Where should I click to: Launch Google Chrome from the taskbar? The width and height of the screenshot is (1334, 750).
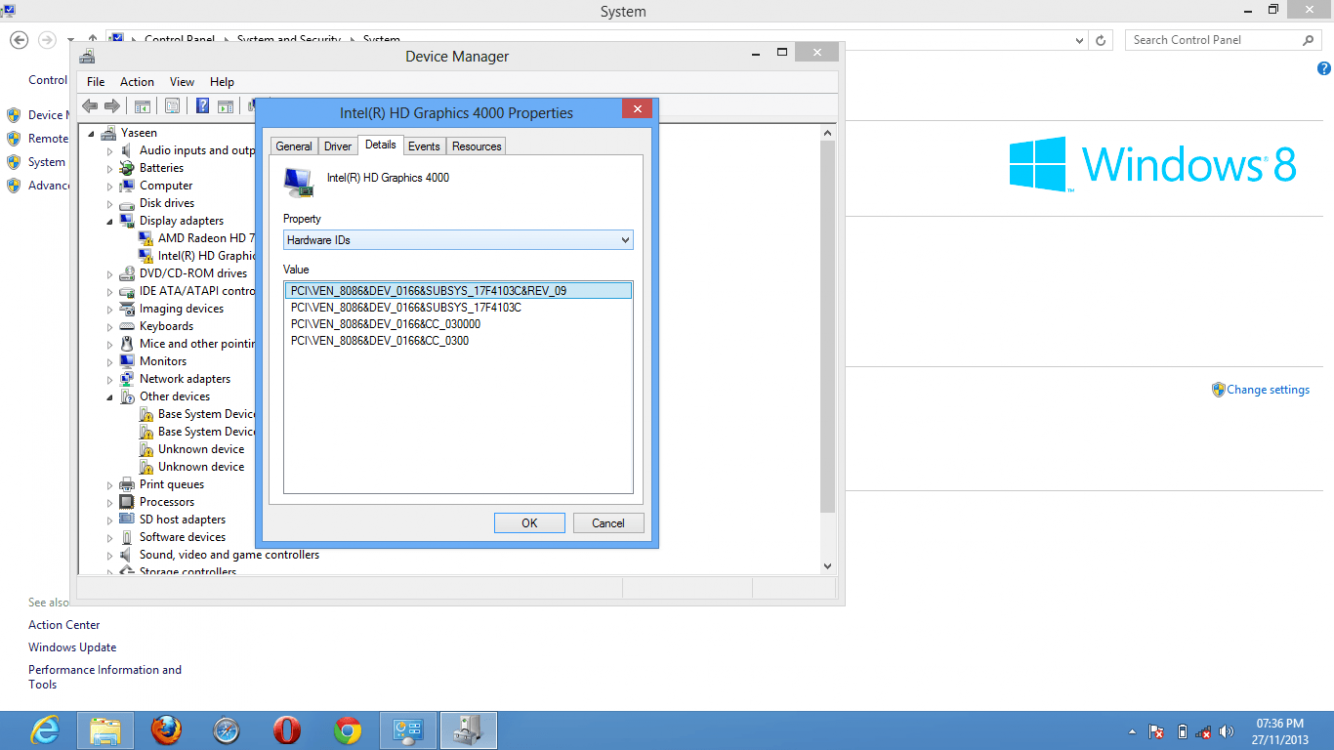pos(348,731)
